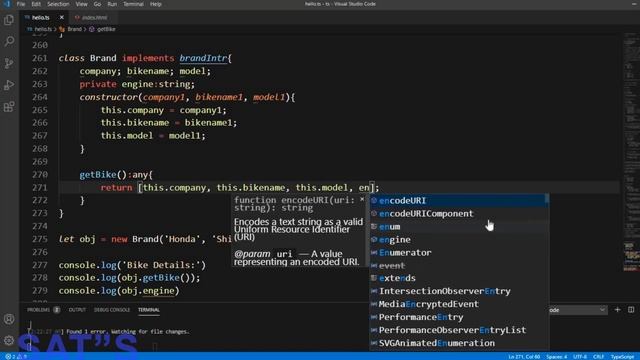
Task: Open the Extensions view
Action: point(9,107)
